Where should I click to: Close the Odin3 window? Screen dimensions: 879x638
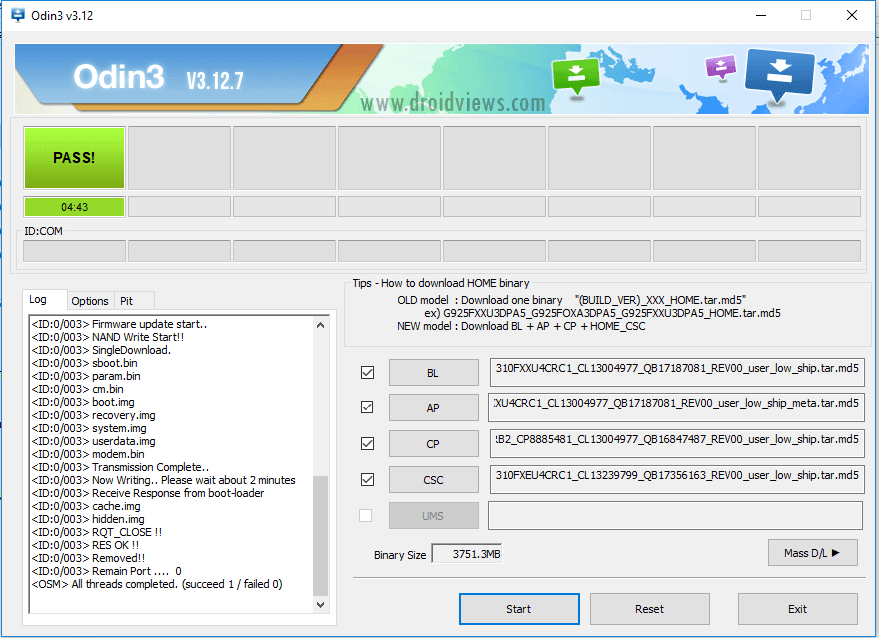(x=852, y=15)
